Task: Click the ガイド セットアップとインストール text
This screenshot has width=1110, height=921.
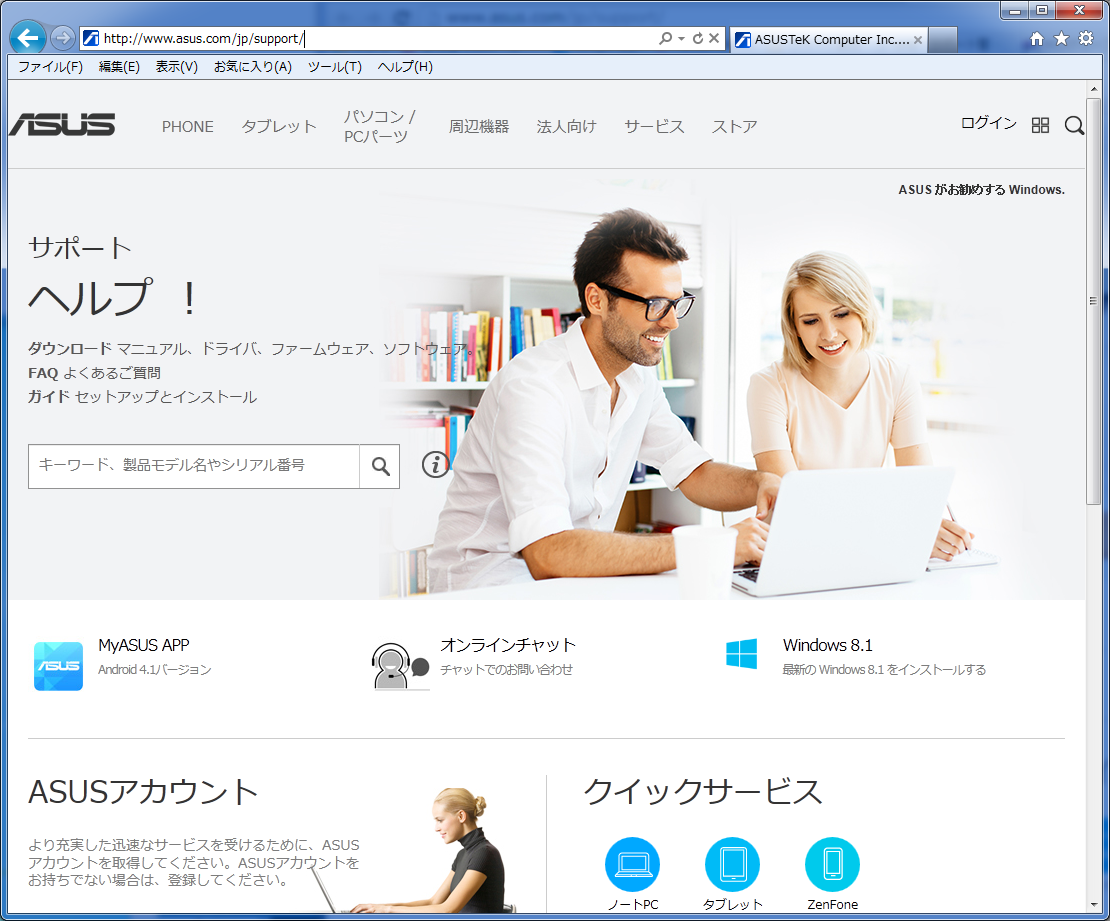Action: pos(142,397)
